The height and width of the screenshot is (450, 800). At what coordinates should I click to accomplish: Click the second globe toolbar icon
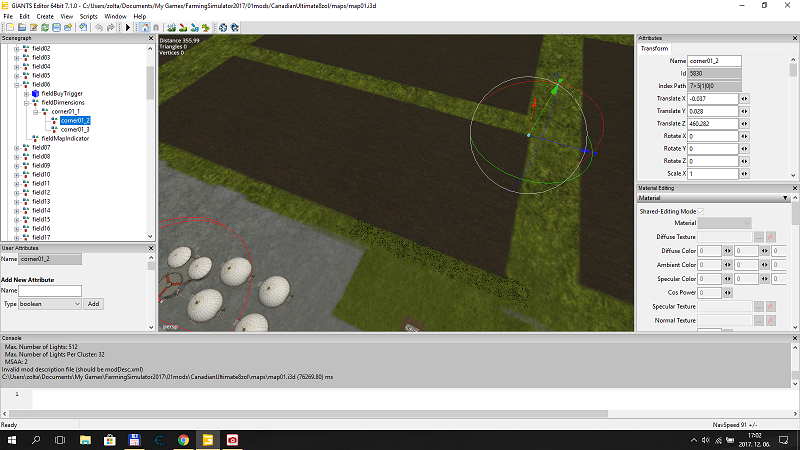pyautogui.click(x=235, y=28)
